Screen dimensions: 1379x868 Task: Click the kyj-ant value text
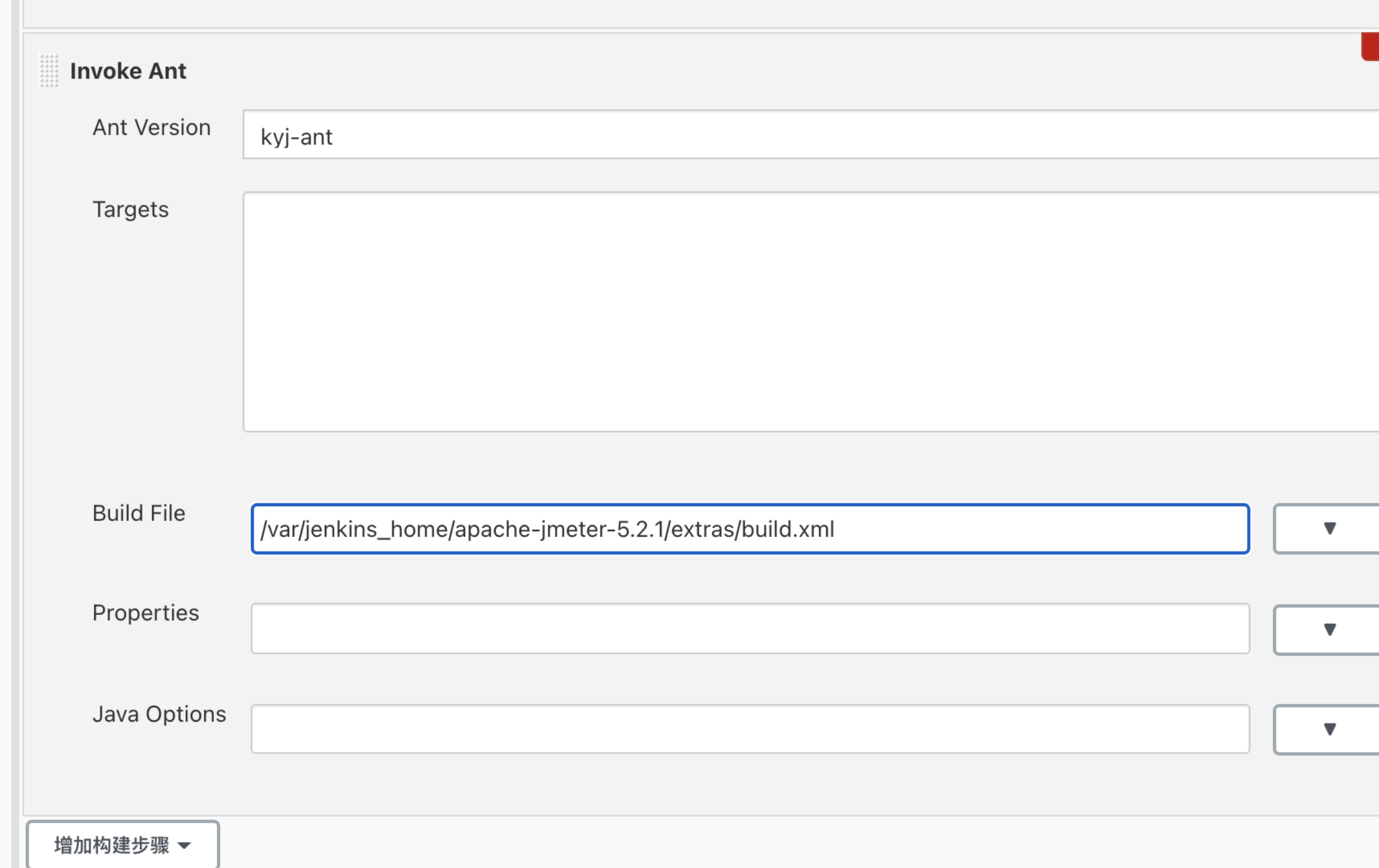pos(296,137)
